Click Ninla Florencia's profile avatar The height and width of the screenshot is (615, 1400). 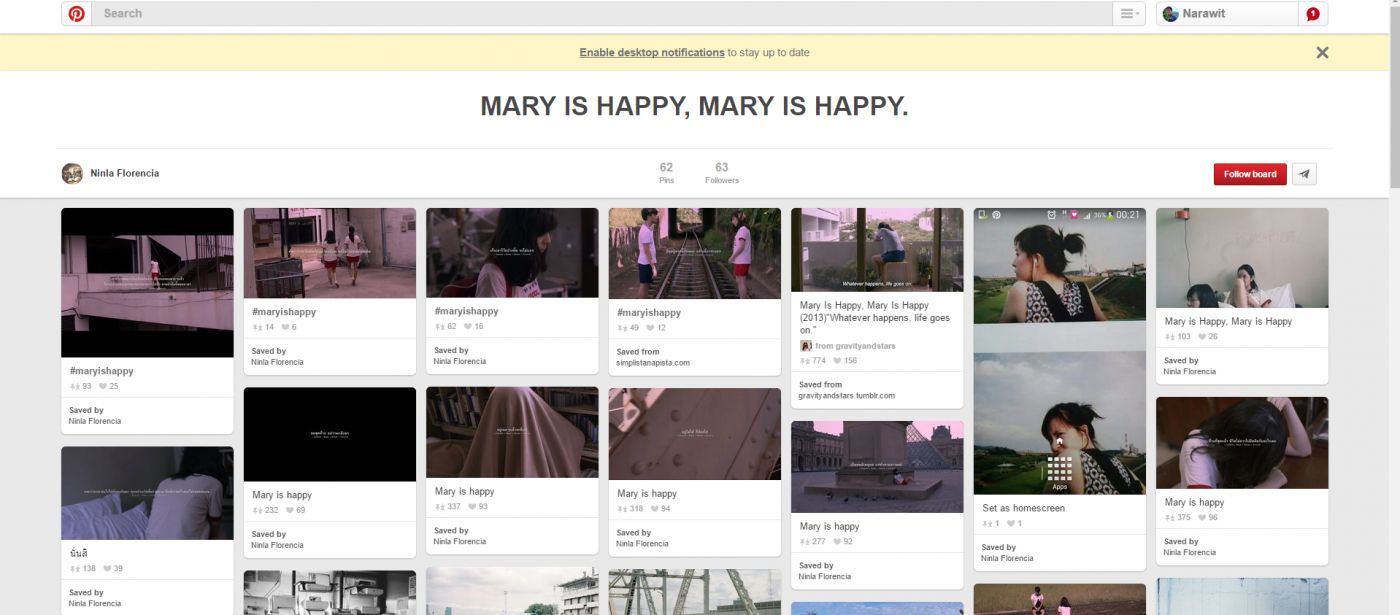point(72,173)
